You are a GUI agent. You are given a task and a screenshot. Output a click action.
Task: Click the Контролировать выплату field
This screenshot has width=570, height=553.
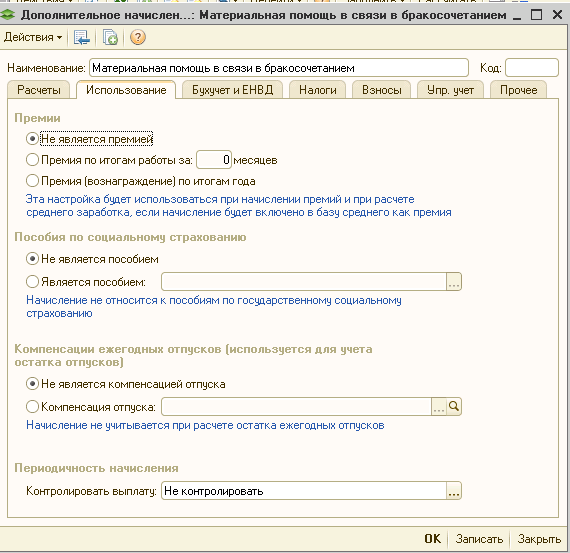304,491
